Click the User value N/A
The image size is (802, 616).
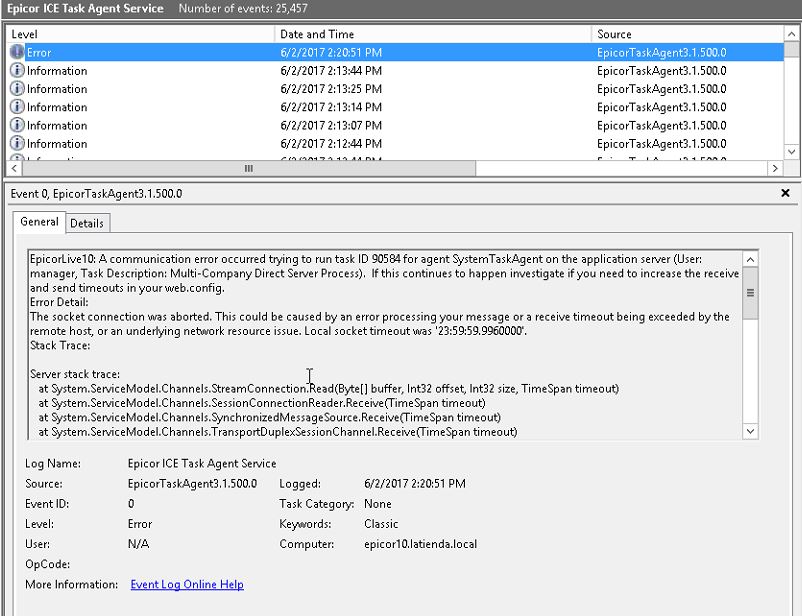138,544
